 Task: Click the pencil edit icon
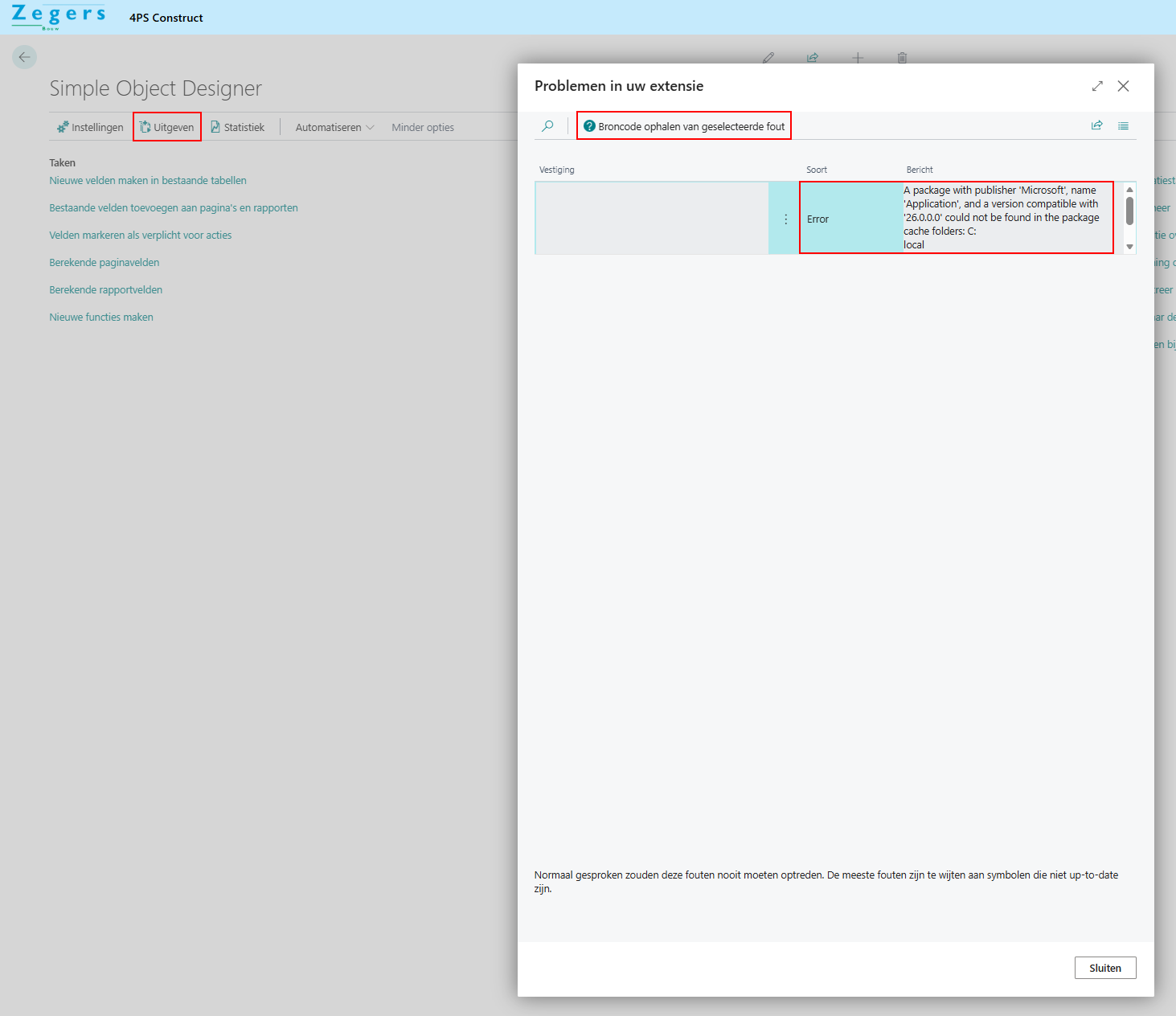click(x=768, y=58)
